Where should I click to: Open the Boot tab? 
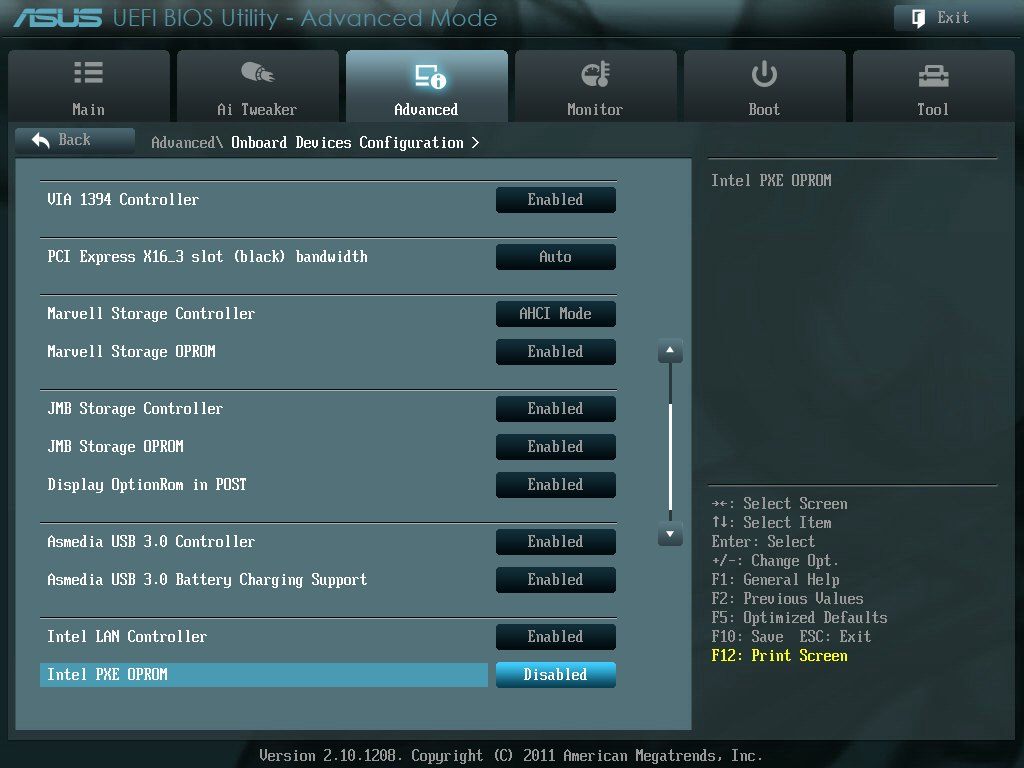pyautogui.click(x=764, y=86)
